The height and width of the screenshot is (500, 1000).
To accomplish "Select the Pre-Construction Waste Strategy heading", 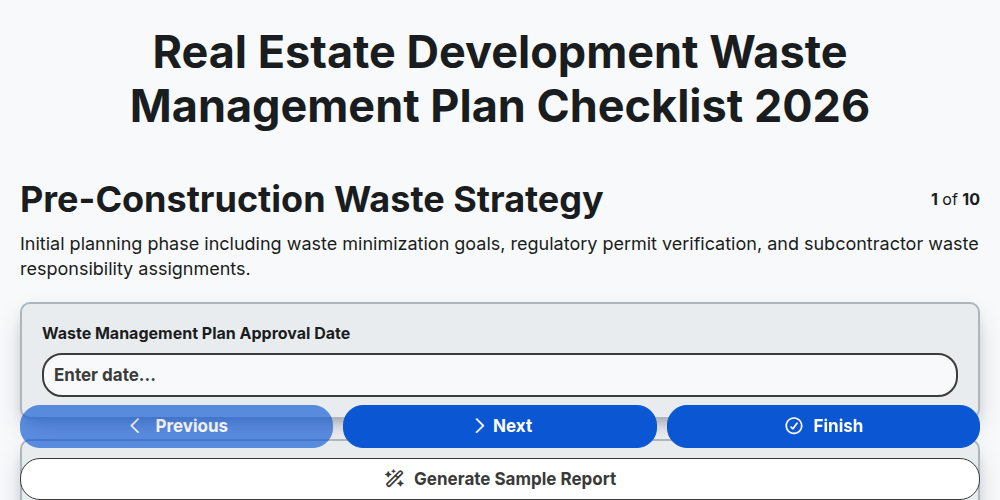I will (312, 200).
